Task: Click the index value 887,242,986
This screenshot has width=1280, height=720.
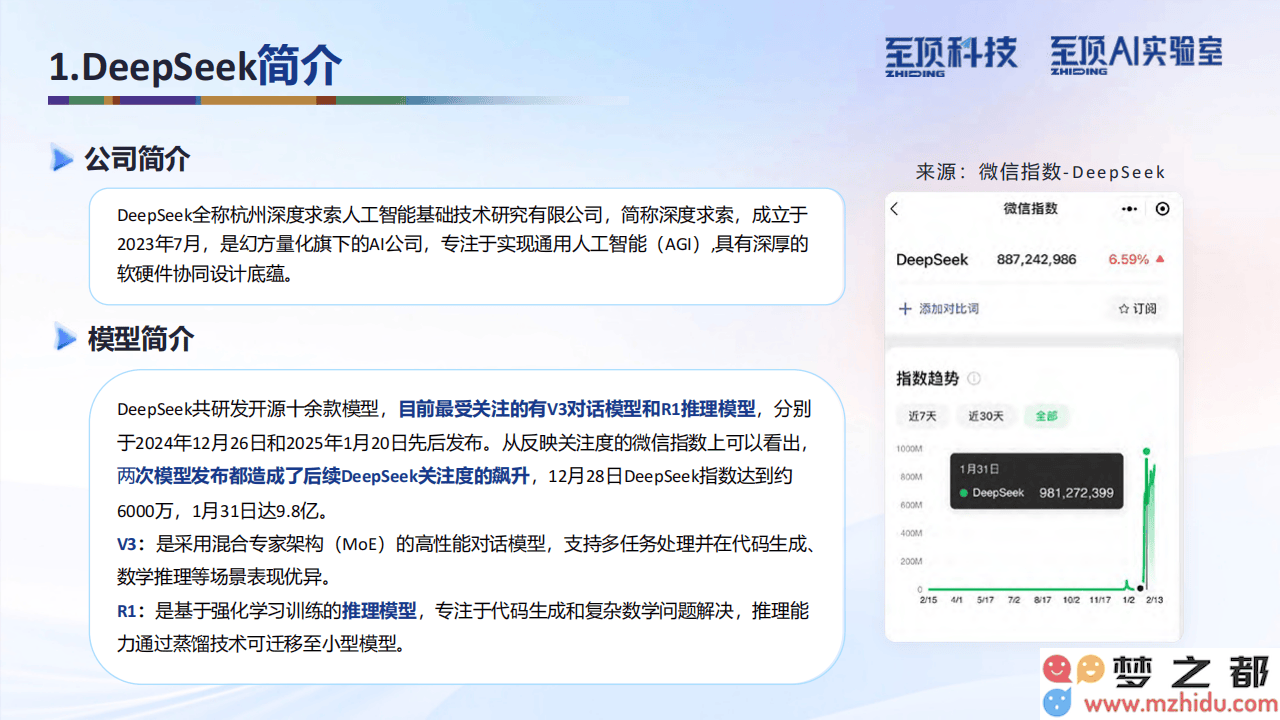Action: (1036, 260)
